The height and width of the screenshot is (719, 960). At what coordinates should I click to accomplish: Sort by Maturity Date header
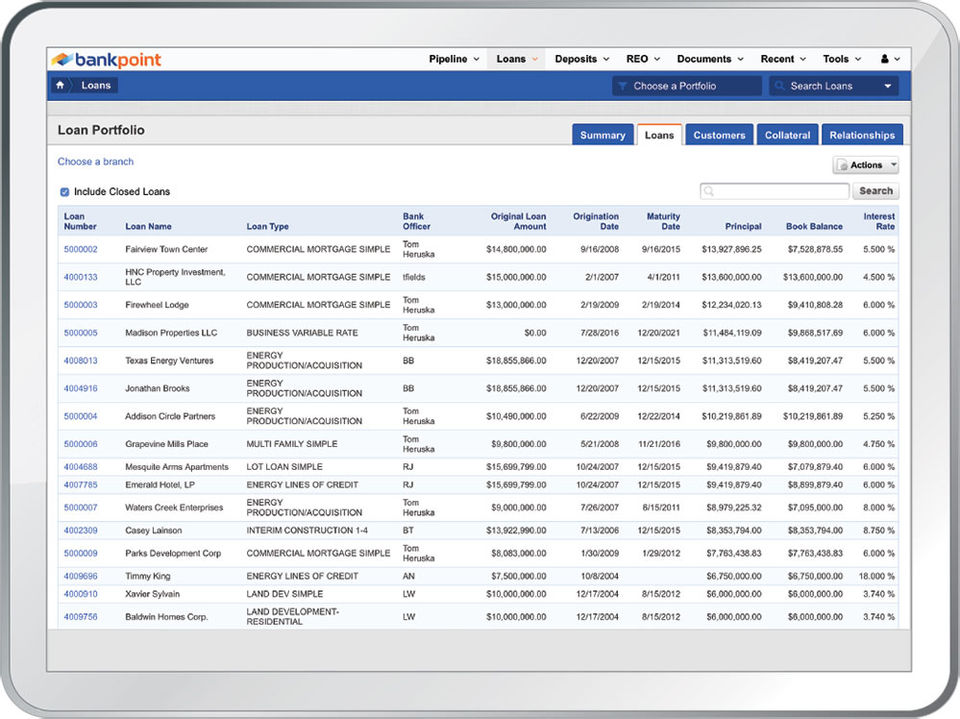pos(663,222)
